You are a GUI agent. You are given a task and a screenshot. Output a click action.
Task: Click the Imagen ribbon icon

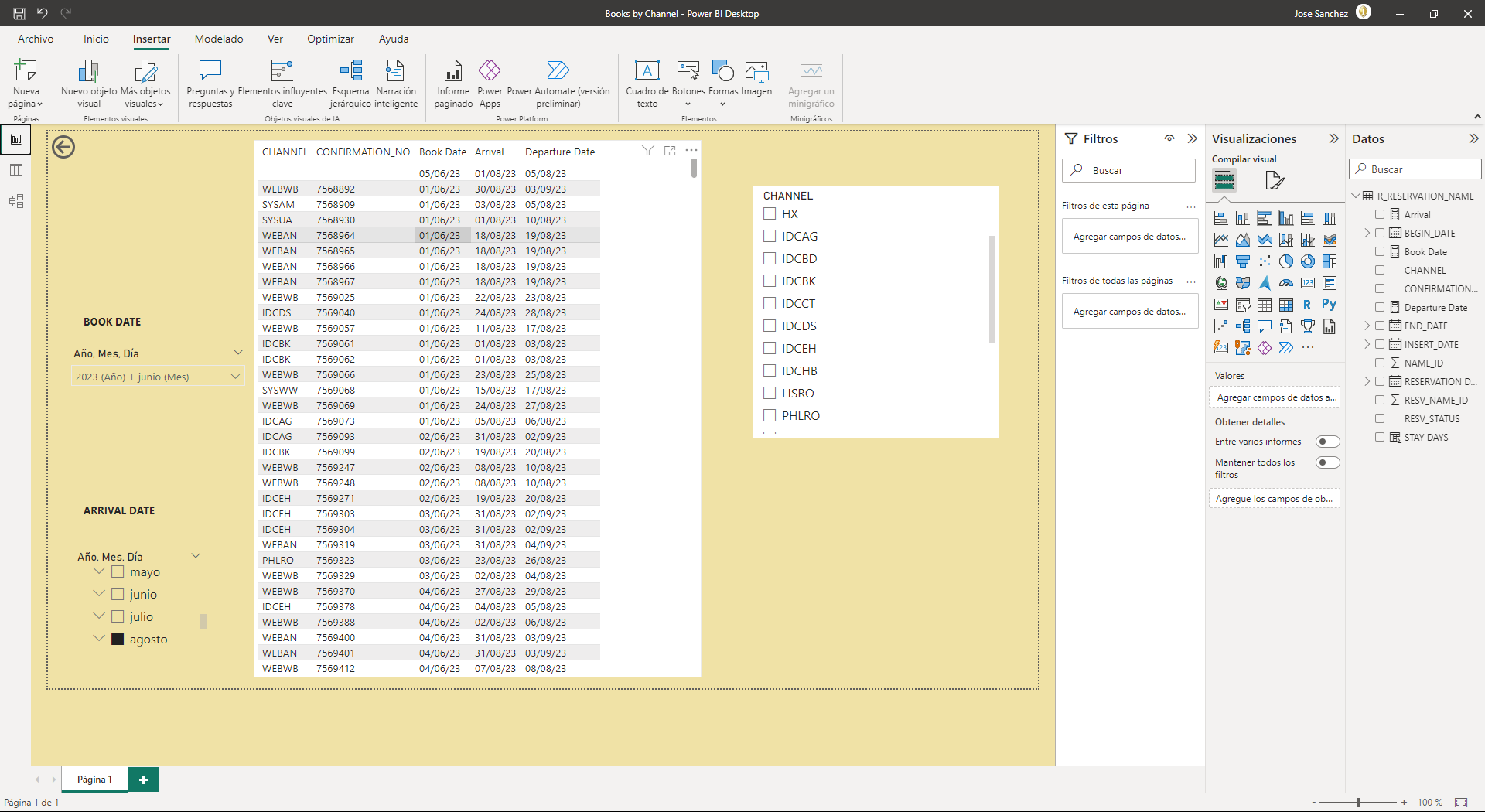click(756, 77)
